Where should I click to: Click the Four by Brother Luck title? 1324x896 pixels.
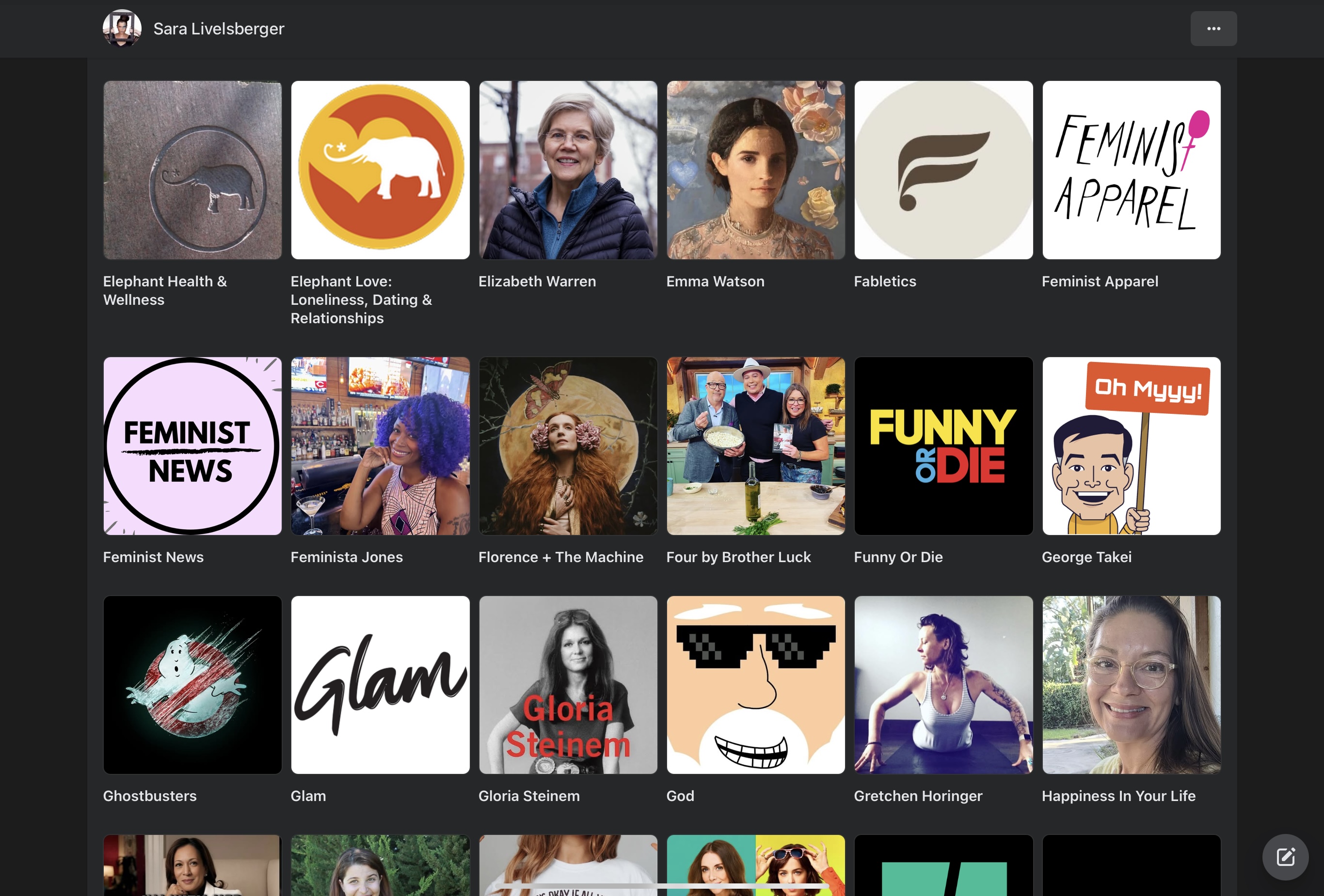coord(738,557)
